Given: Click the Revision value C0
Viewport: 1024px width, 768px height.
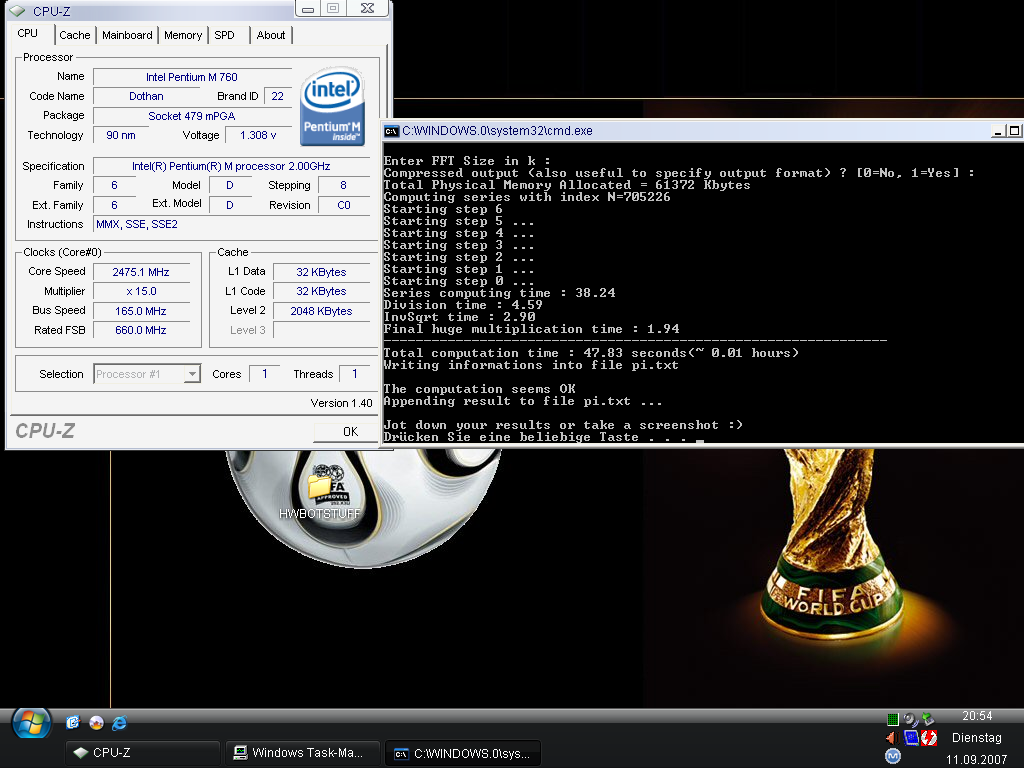Looking at the screenshot, I should point(344,205).
